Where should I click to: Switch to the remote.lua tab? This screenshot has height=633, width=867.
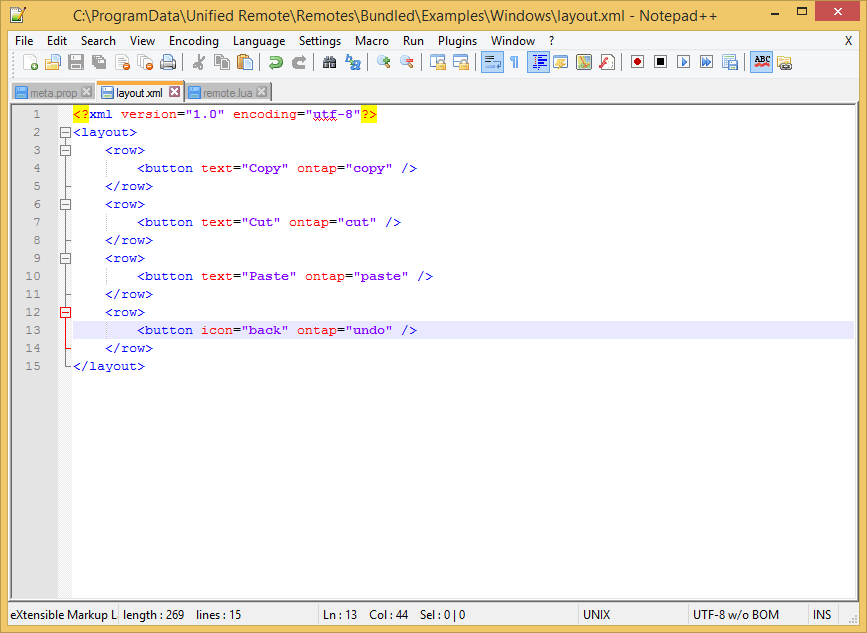[227, 93]
